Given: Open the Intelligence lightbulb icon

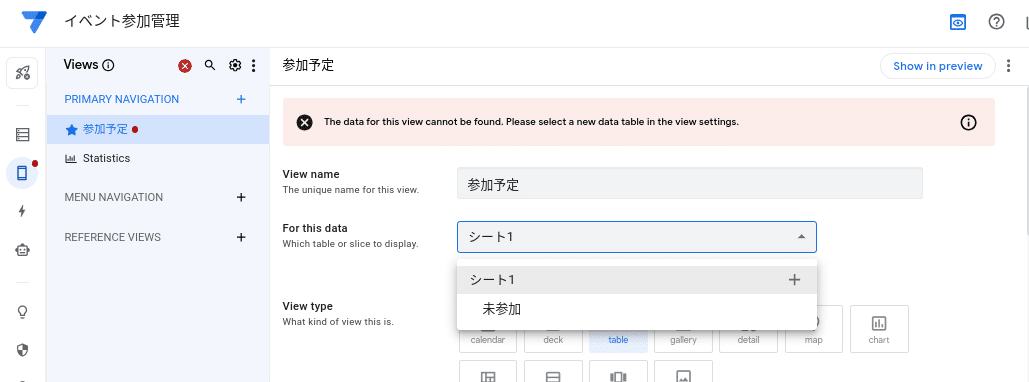Looking at the screenshot, I should (22, 312).
